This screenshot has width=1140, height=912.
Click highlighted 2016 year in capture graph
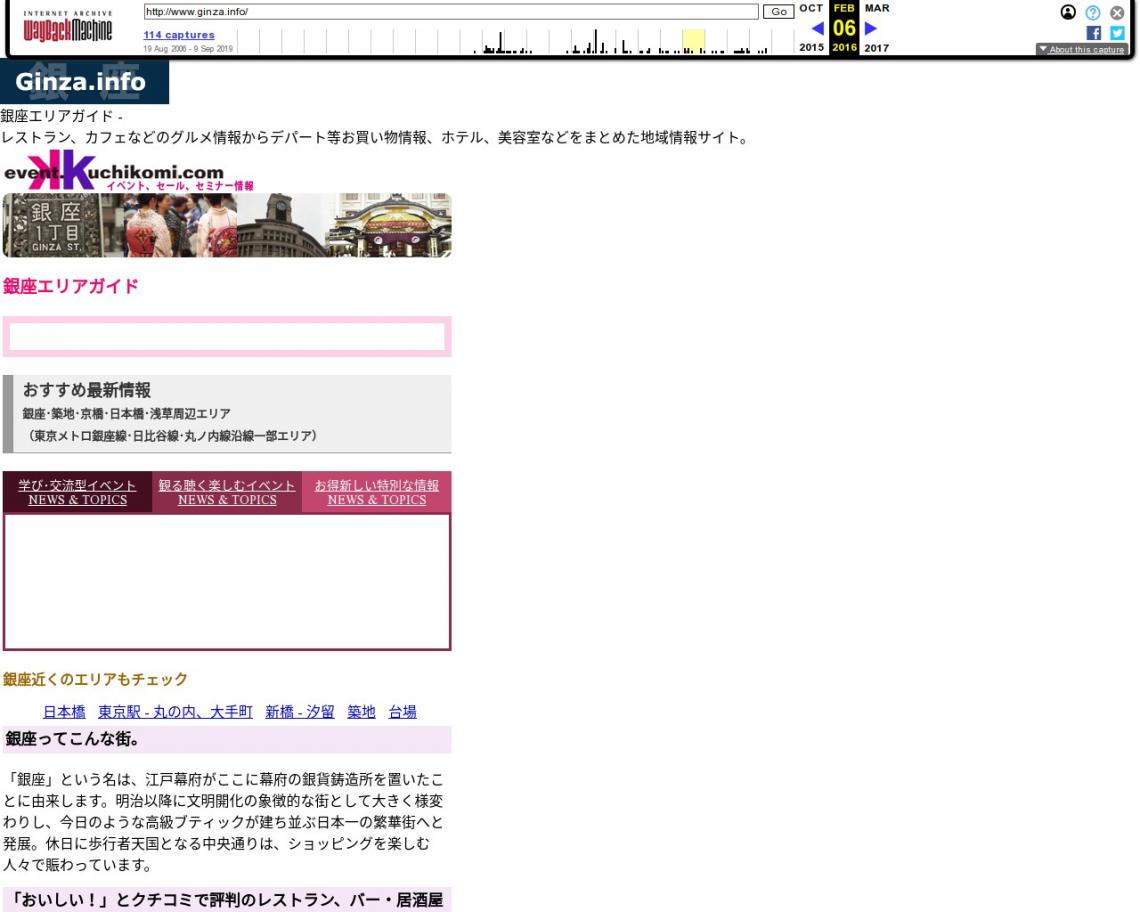point(693,41)
